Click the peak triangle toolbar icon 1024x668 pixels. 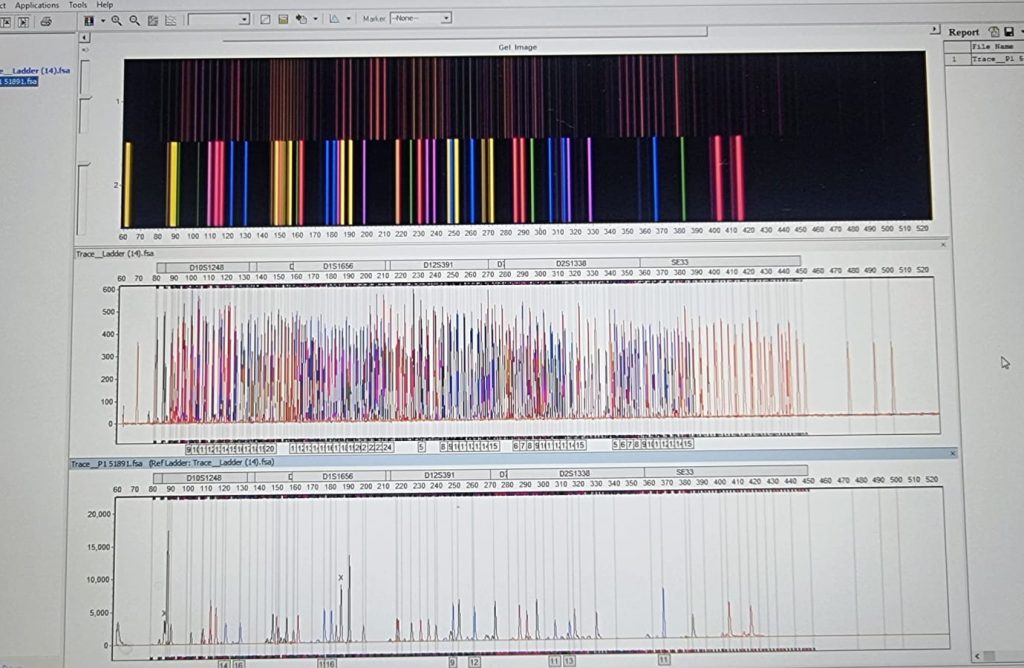pyautogui.click(x=334, y=19)
